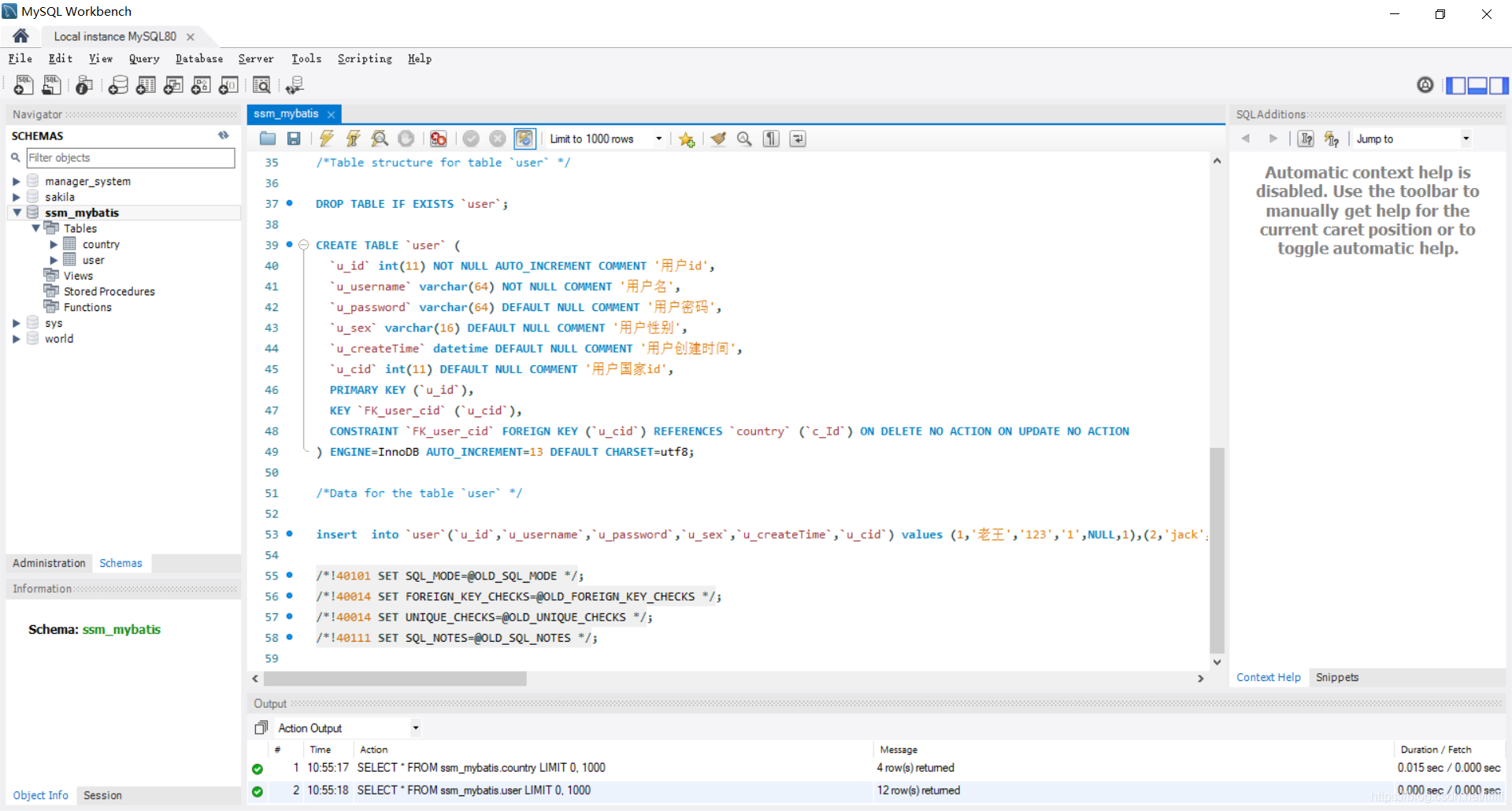Open the Query menu
This screenshot has height=811, width=1512.
(x=144, y=59)
